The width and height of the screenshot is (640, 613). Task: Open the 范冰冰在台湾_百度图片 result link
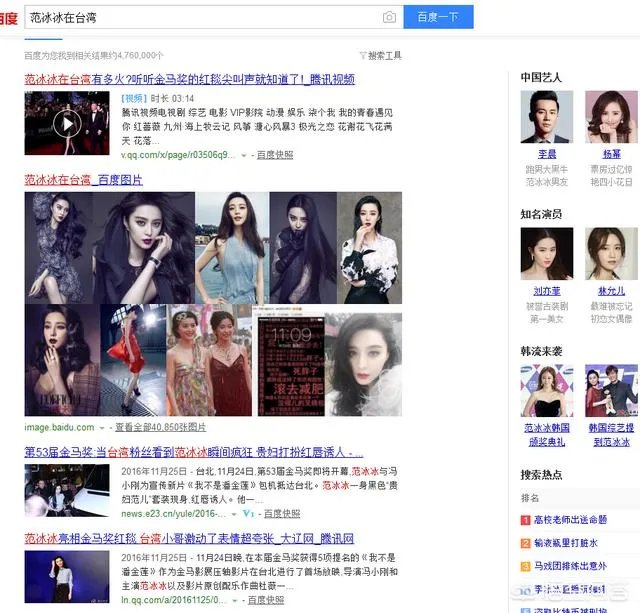coord(83,180)
